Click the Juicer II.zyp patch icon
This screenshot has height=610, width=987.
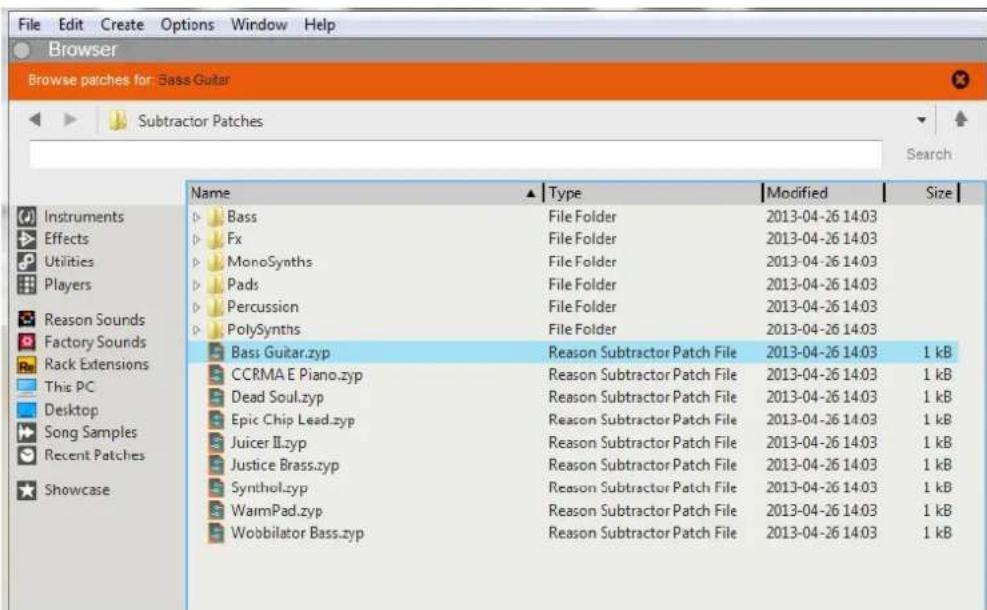click(216, 443)
